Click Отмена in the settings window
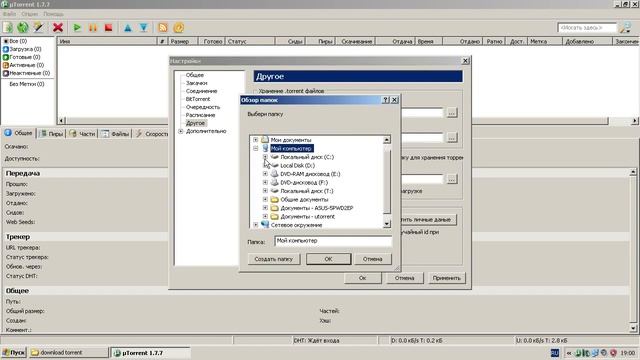This screenshot has height=360, width=640. pos(404,278)
